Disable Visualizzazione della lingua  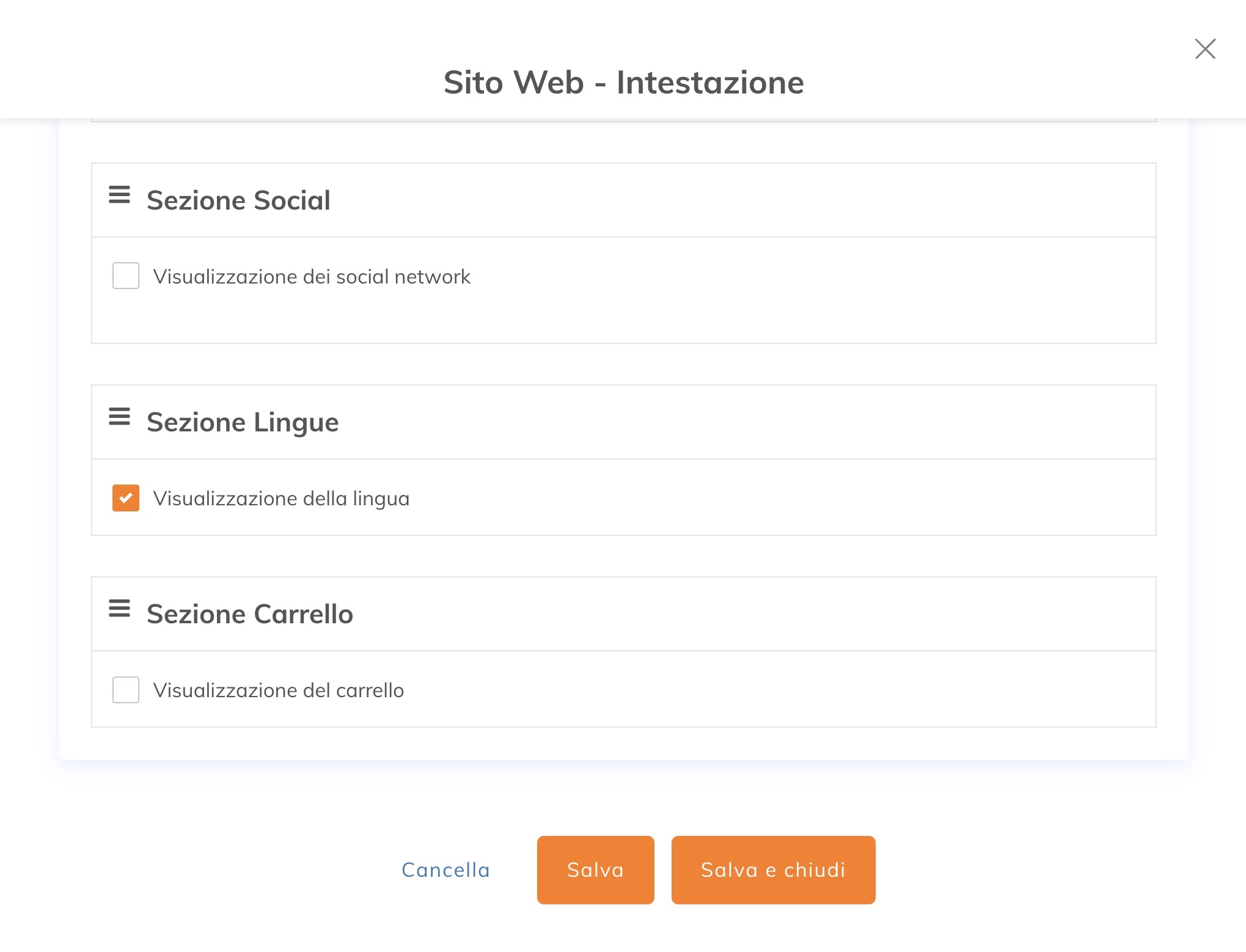tap(126, 498)
